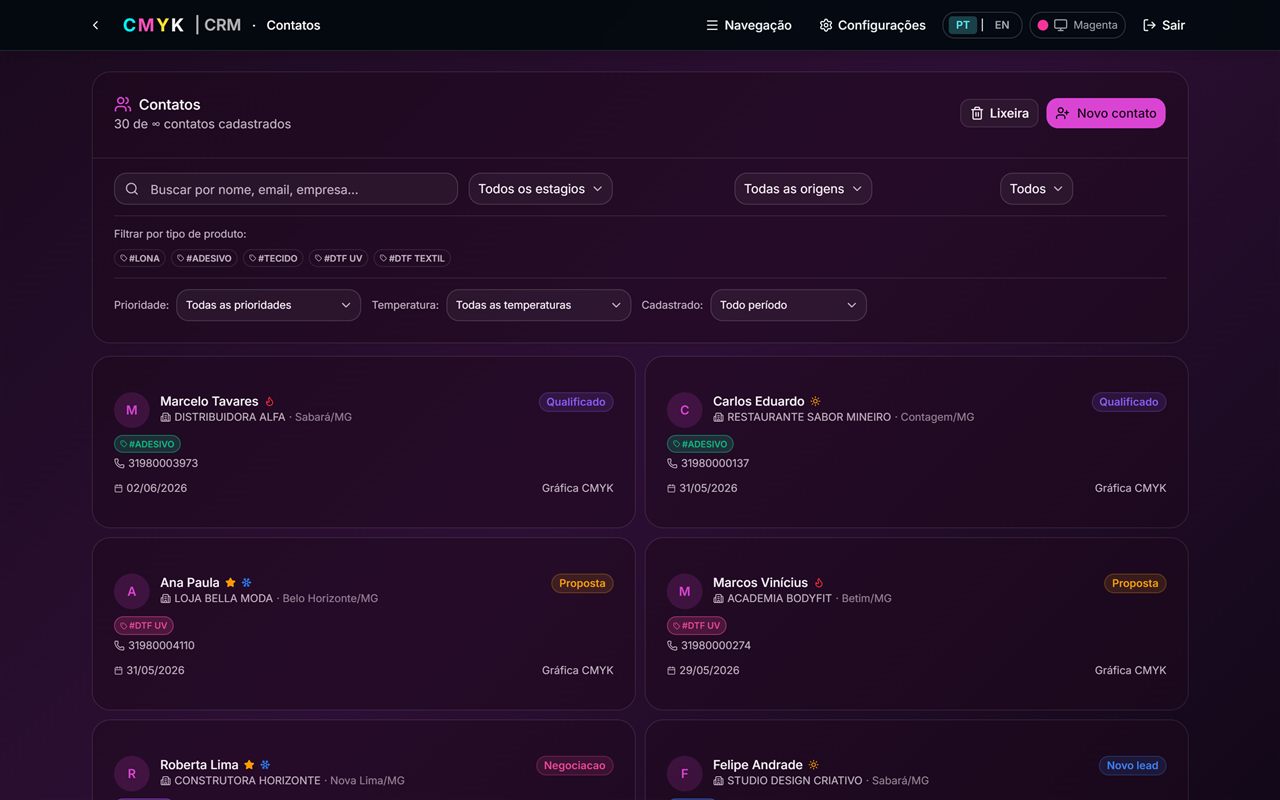Viewport: 1280px width, 800px height.
Task: Click the back arrow in the header
Action: click(95, 25)
